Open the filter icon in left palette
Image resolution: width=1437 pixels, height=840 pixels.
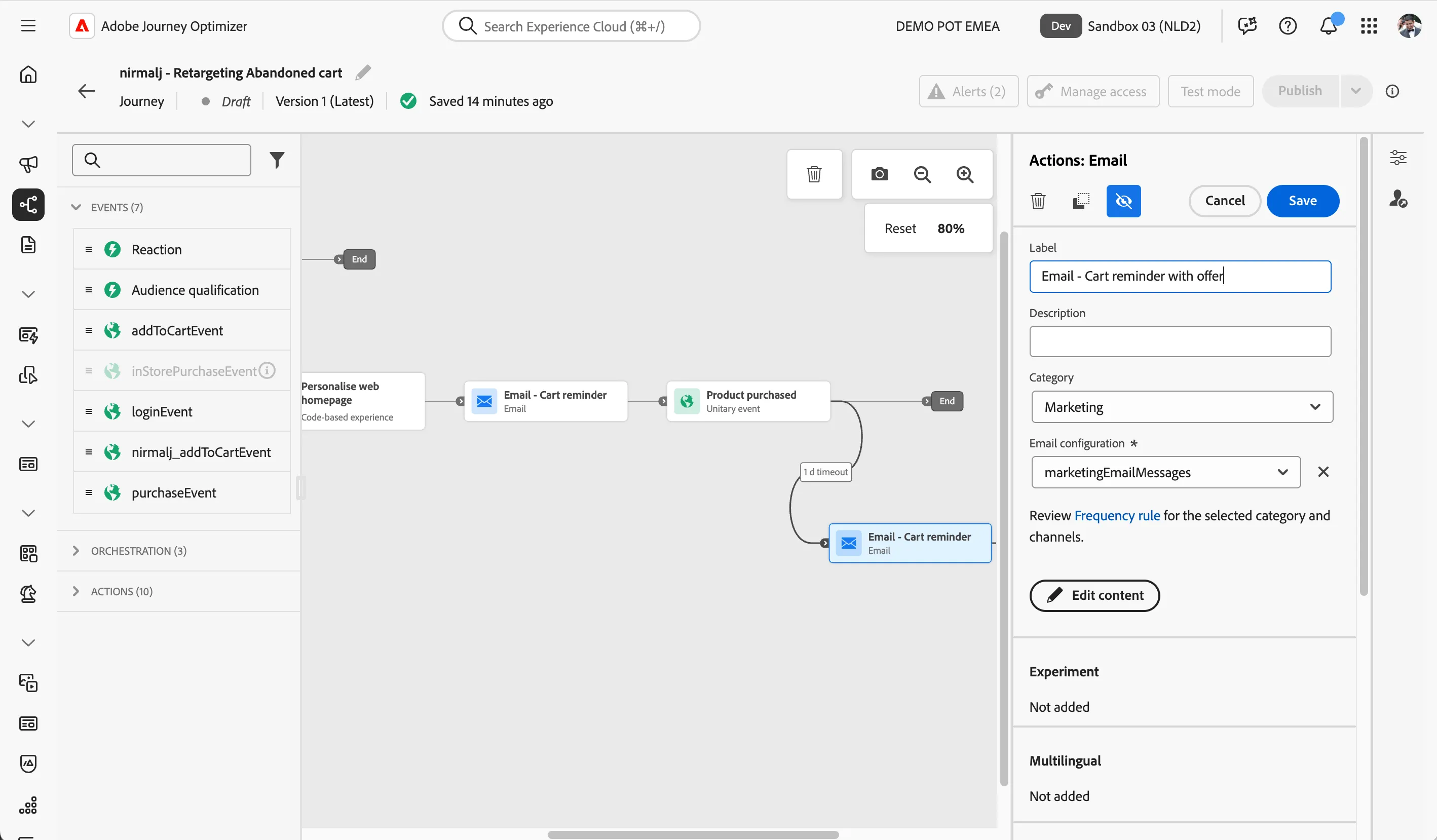(277, 160)
